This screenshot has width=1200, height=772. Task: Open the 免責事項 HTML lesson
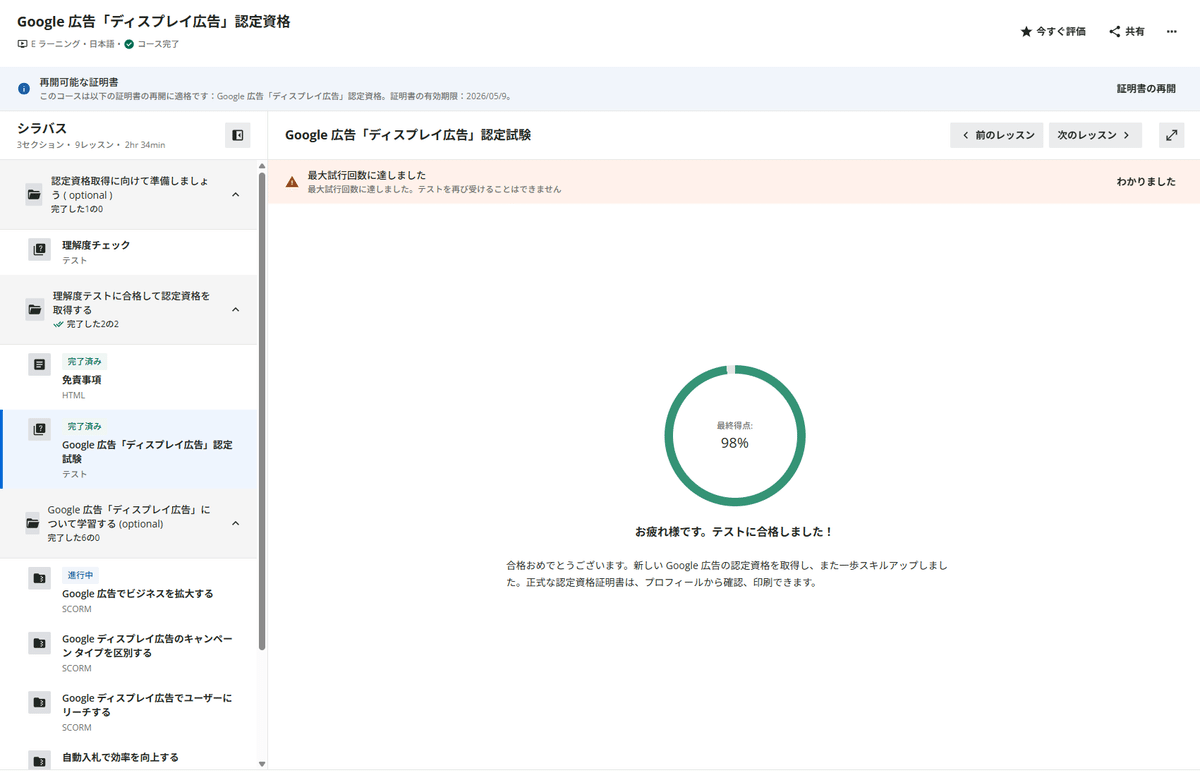pyautogui.click(x=128, y=377)
